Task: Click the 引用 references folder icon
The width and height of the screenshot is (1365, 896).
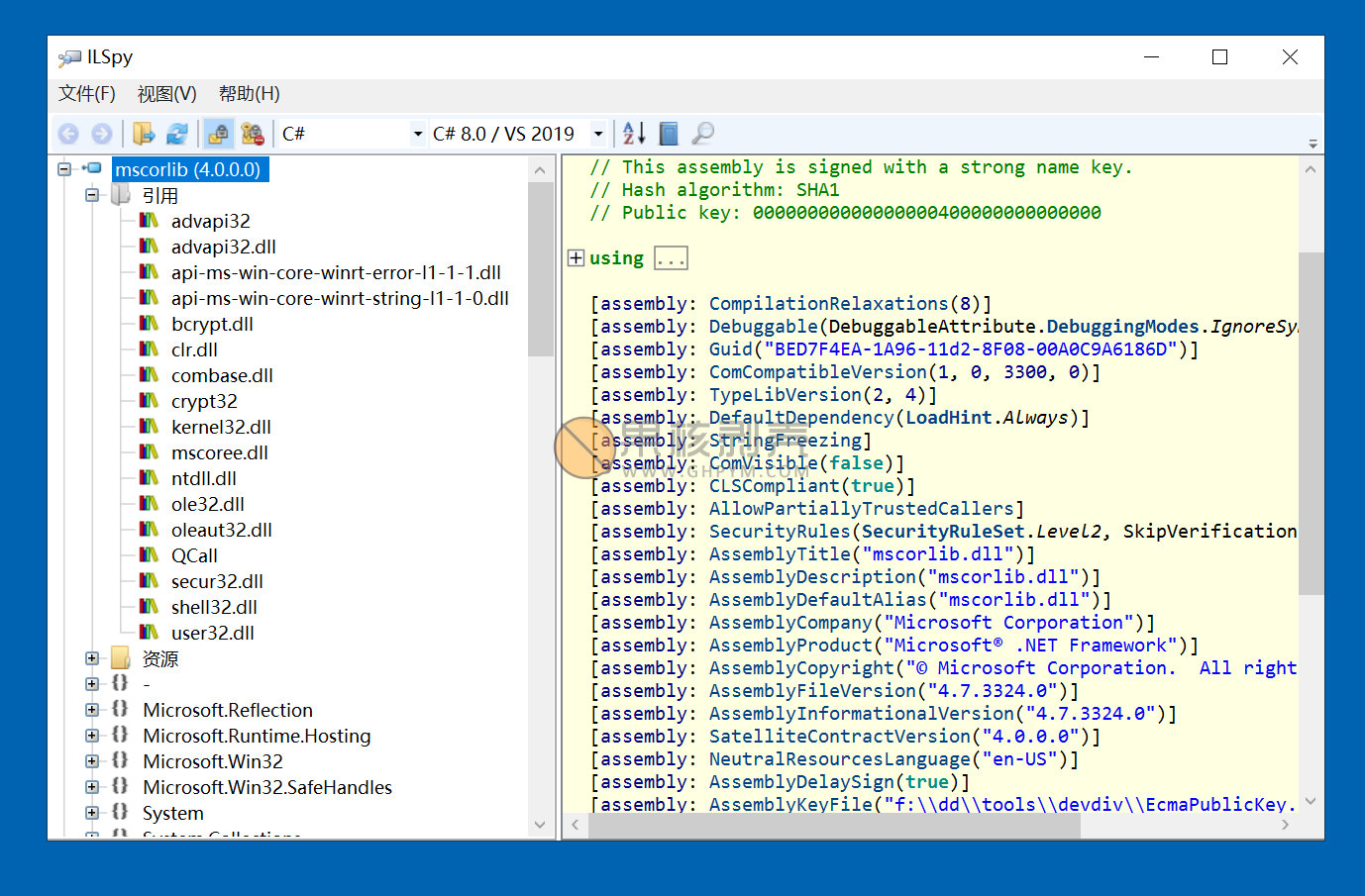Action: (x=121, y=195)
